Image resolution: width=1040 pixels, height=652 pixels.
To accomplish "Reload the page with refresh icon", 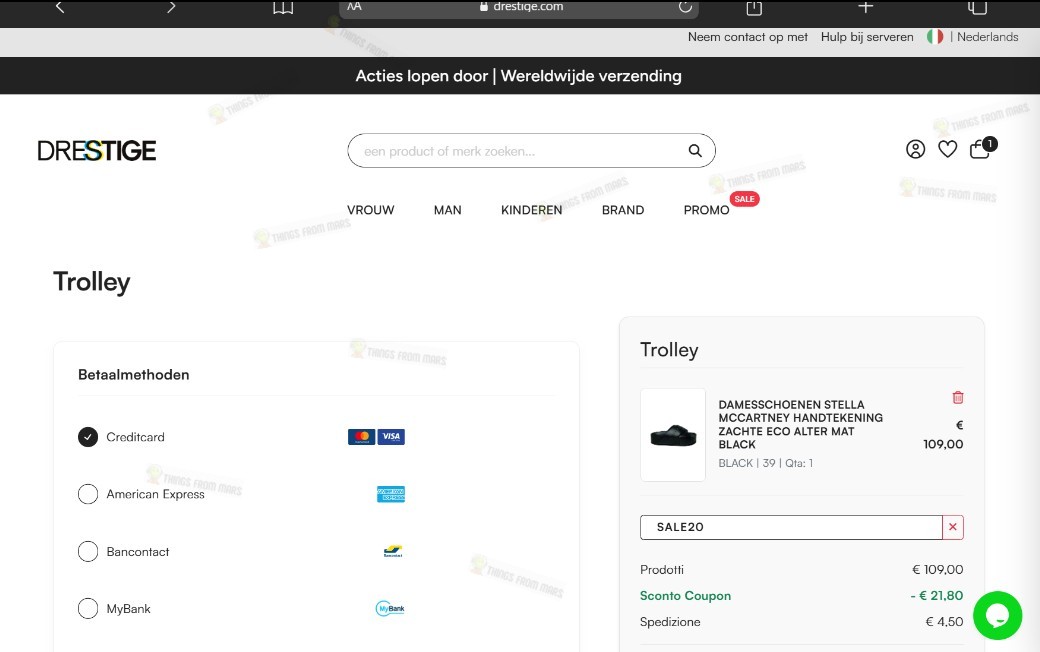I will [685, 7].
